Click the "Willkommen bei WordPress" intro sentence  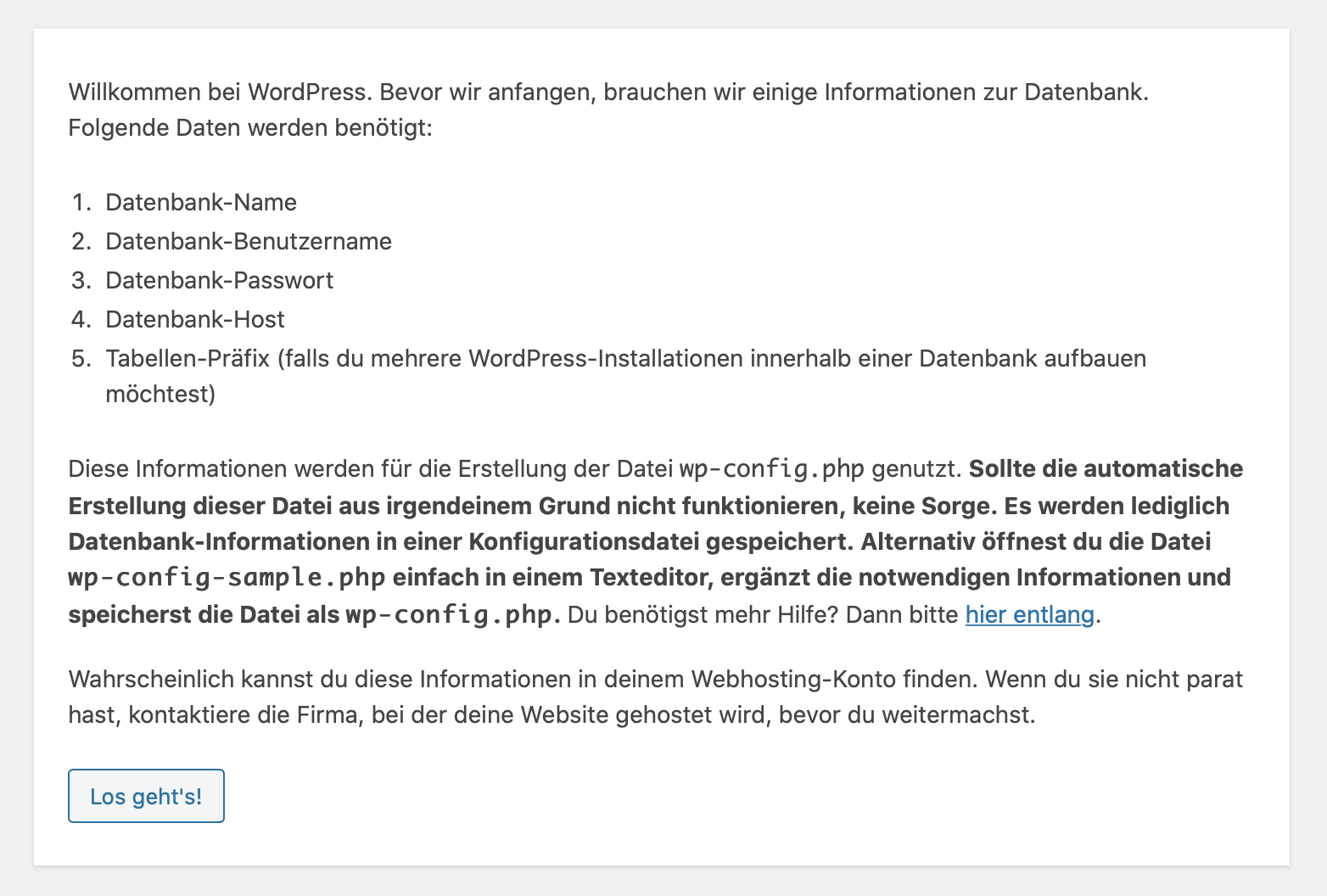tap(219, 92)
